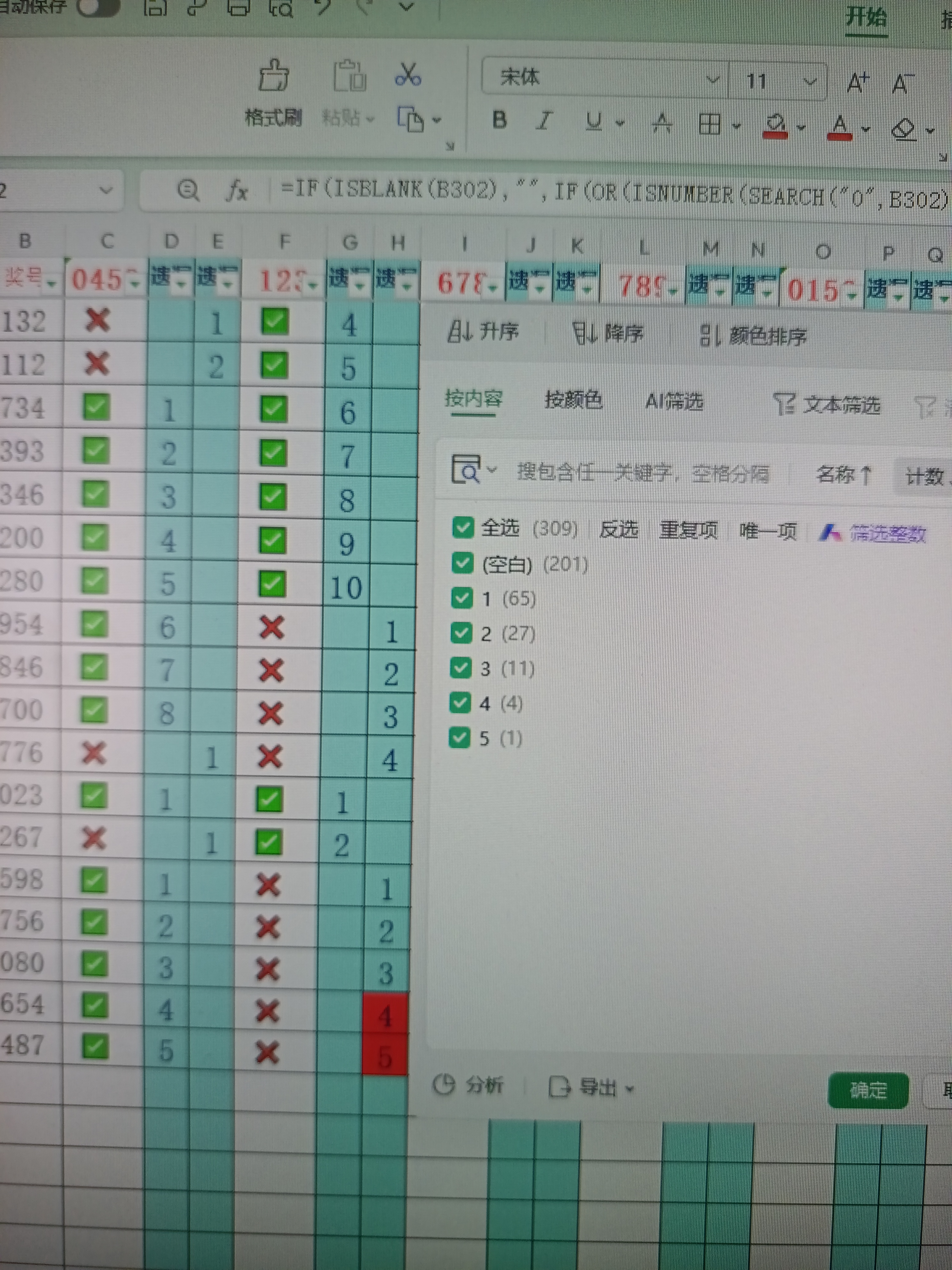Viewport: 952px width, 1270px height.
Task: Click the Copy icon in ribbon
Action: click(x=410, y=120)
